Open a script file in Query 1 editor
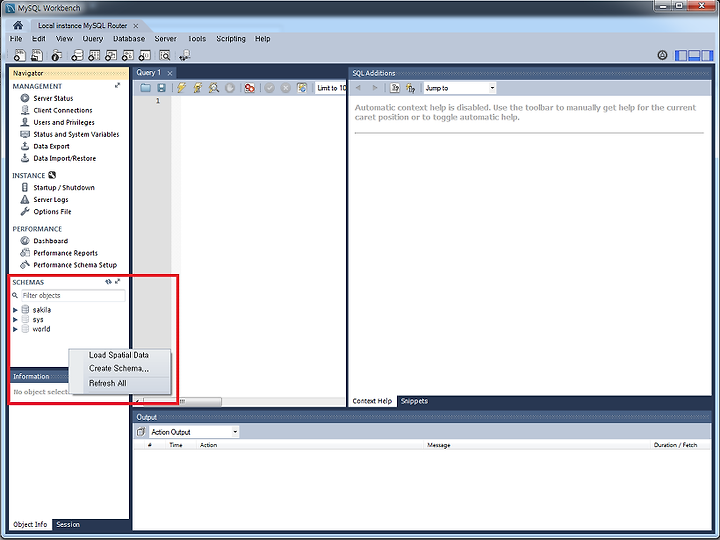The width and height of the screenshot is (720, 540). click(146, 88)
